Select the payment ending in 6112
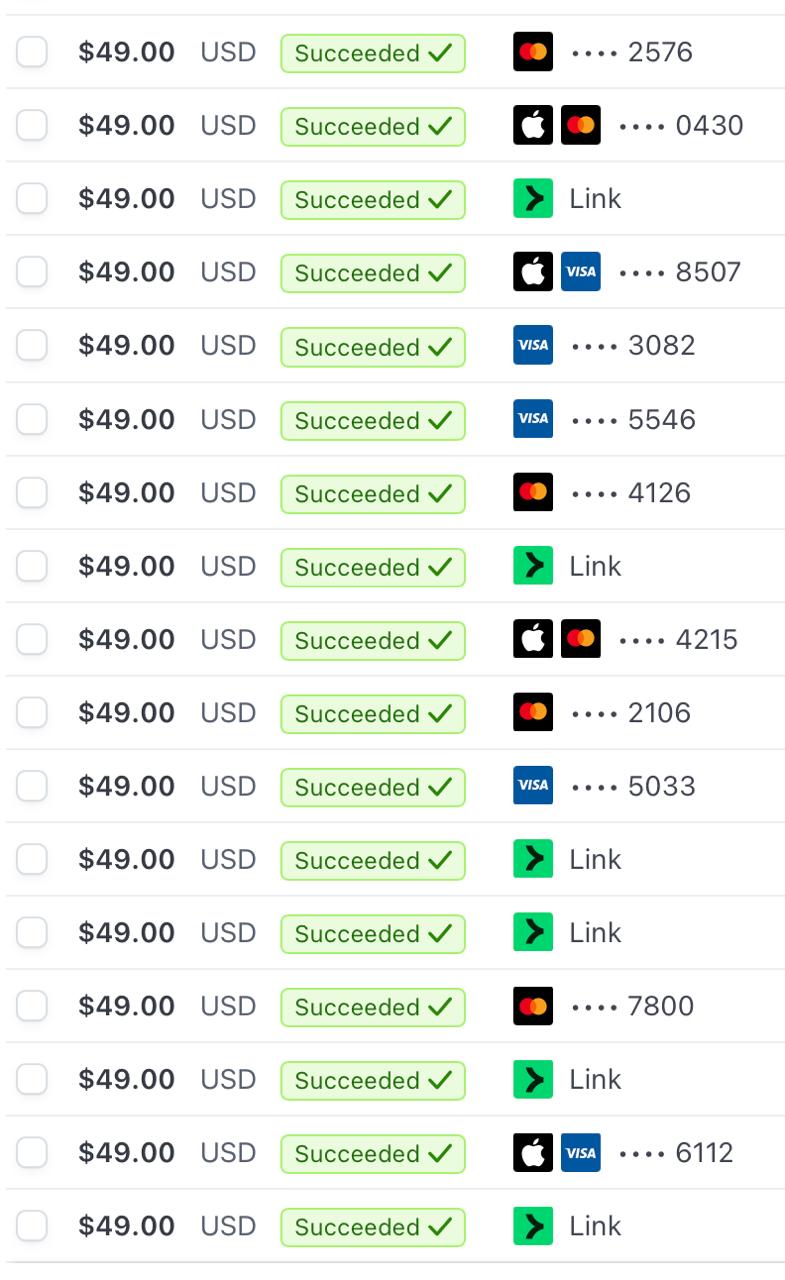785x1280 pixels. point(32,1153)
